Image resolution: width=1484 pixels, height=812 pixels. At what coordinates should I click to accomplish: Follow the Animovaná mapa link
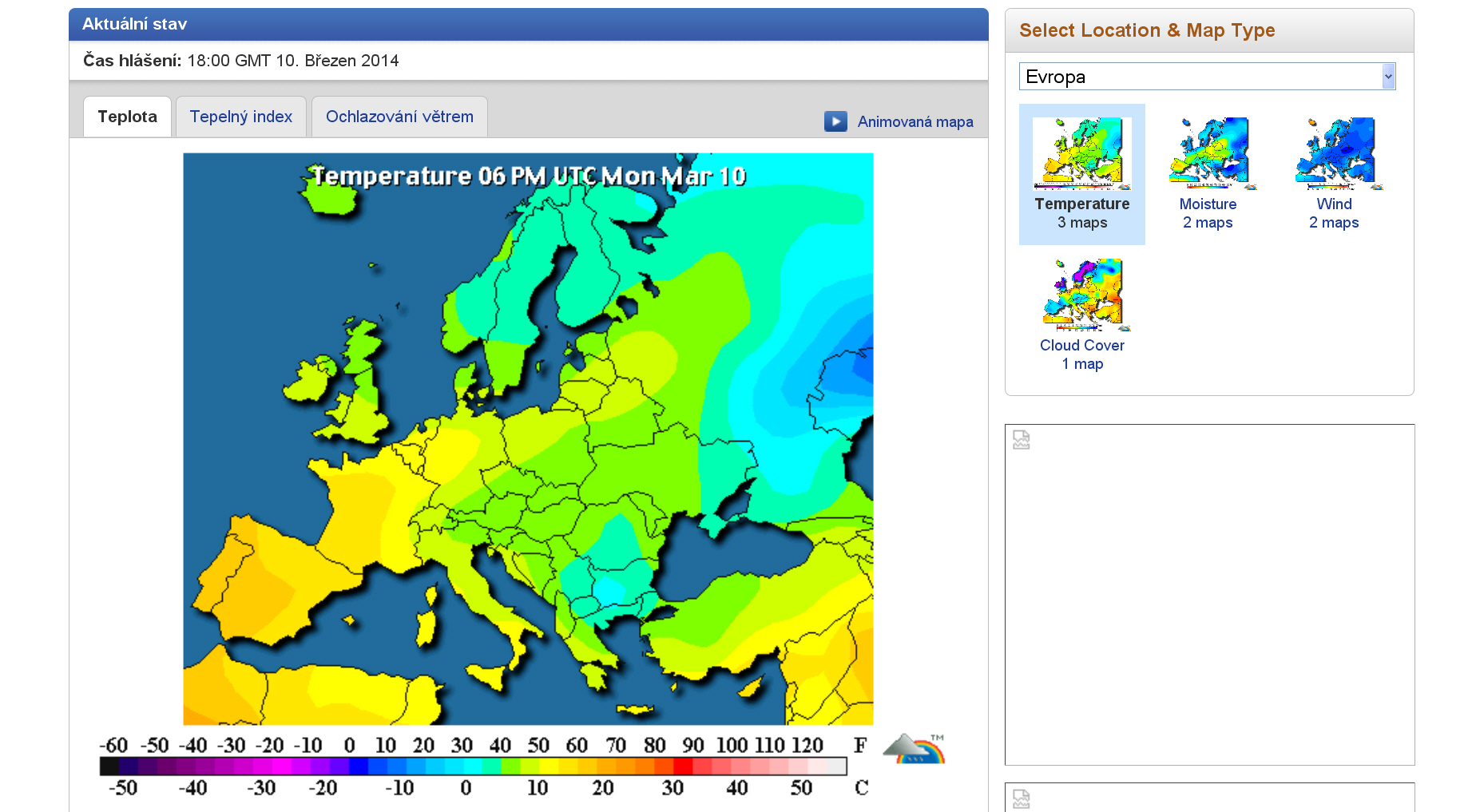[x=915, y=122]
